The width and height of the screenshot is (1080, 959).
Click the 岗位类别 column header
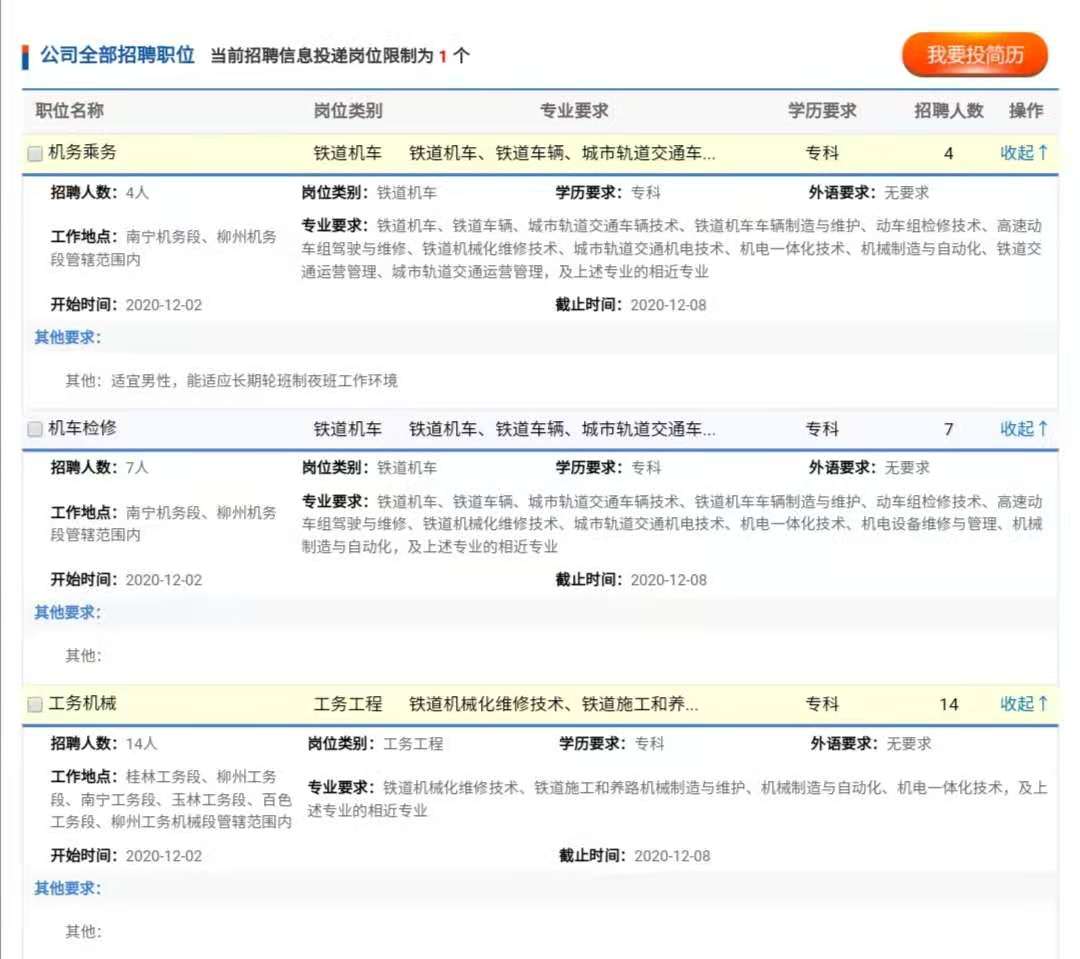(x=348, y=111)
